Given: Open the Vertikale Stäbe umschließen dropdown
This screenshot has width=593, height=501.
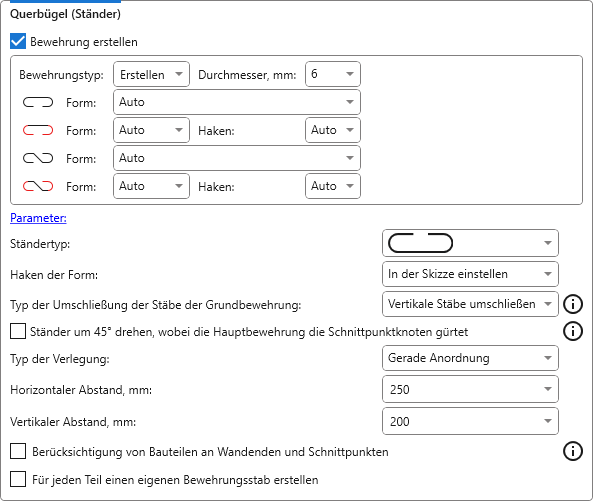Looking at the screenshot, I should tap(470, 304).
